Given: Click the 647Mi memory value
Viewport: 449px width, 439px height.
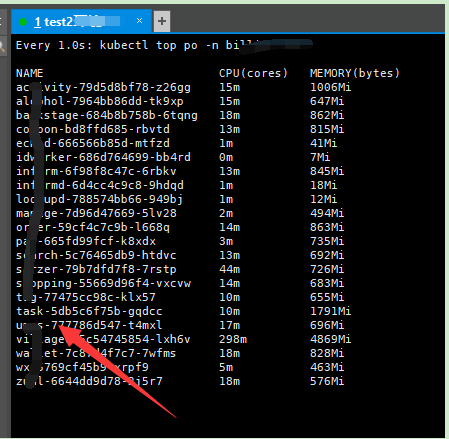Looking at the screenshot, I should 327,101.
